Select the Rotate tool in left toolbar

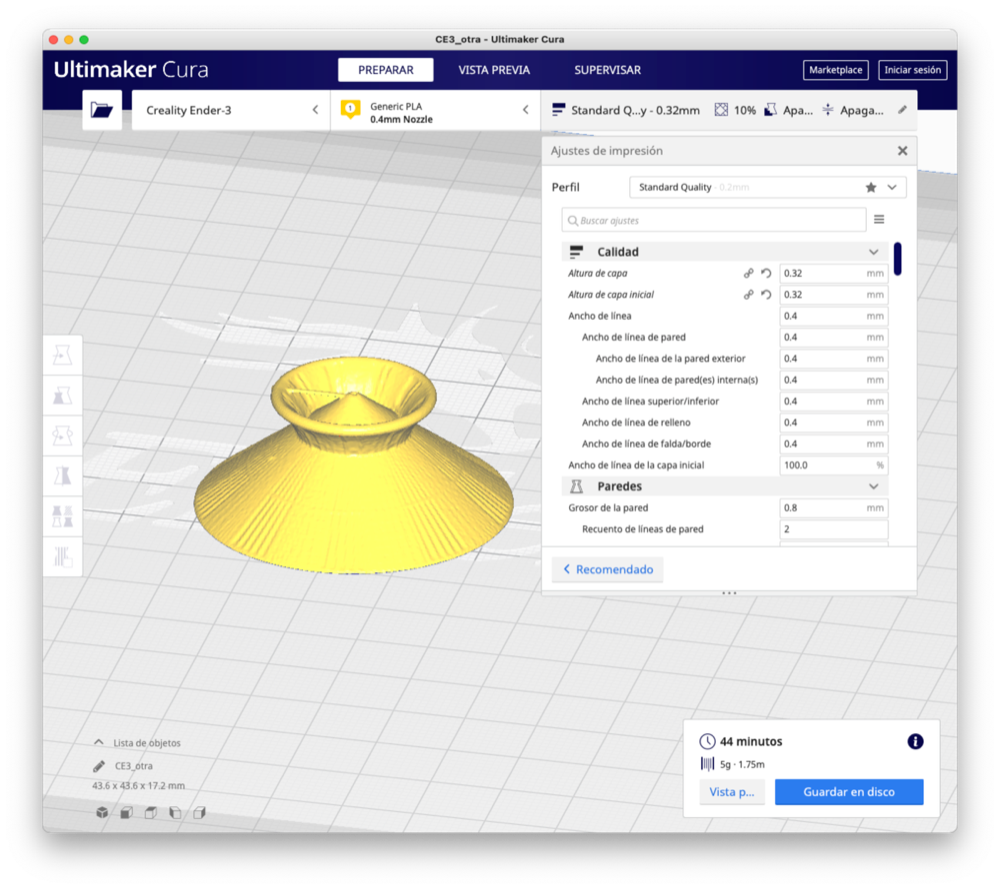coord(62,436)
